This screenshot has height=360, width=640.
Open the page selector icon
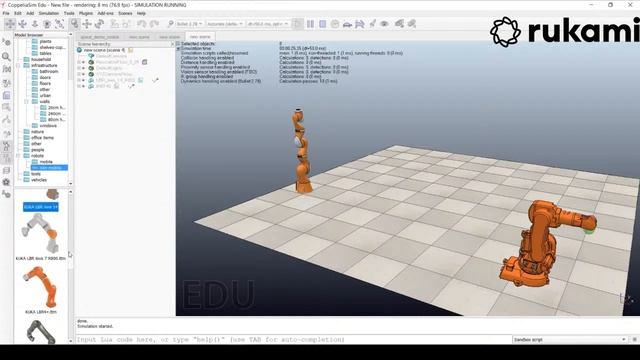pos(399,24)
